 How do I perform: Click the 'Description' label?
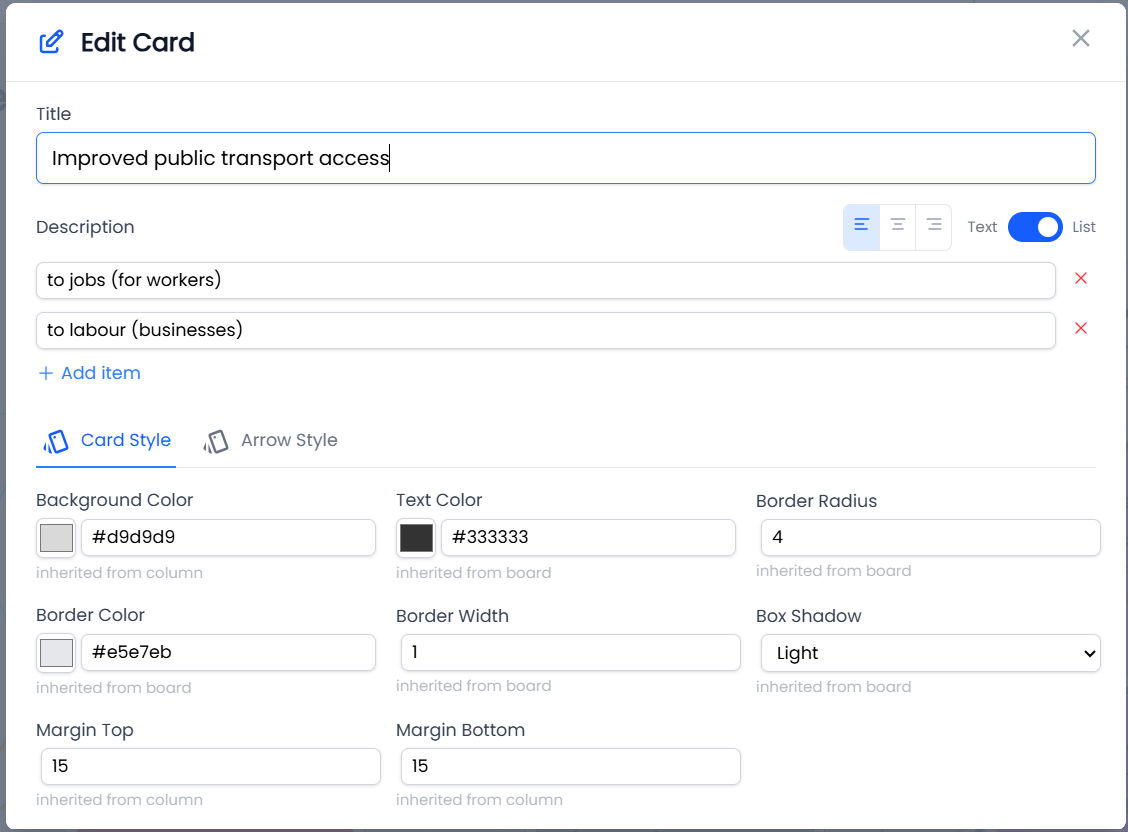click(x=85, y=227)
